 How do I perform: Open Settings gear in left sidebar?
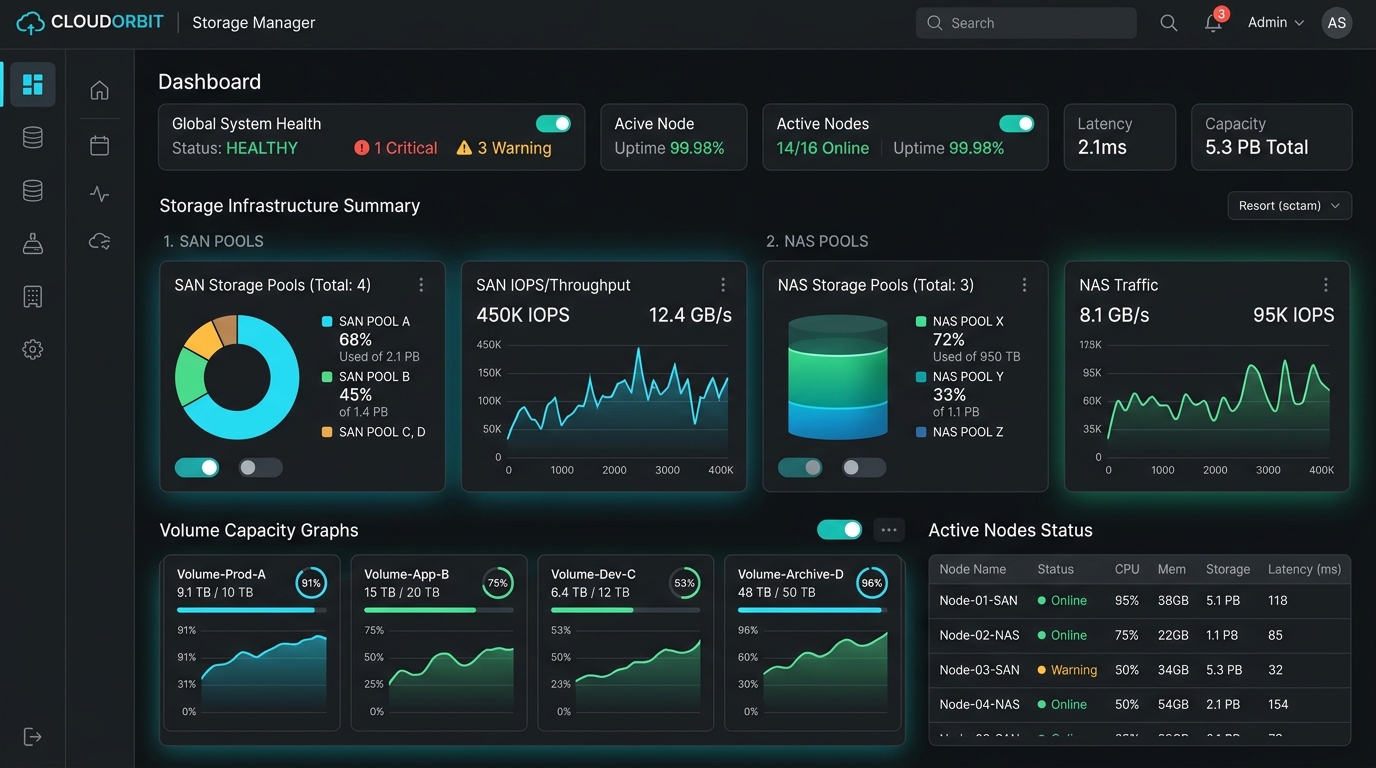pyautogui.click(x=33, y=349)
